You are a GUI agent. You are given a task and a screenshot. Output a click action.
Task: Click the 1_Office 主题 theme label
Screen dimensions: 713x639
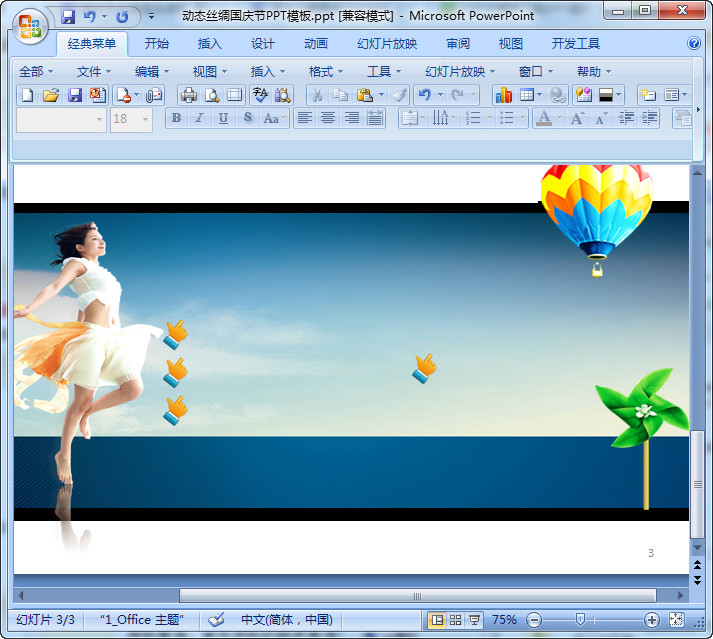(x=141, y=620)
